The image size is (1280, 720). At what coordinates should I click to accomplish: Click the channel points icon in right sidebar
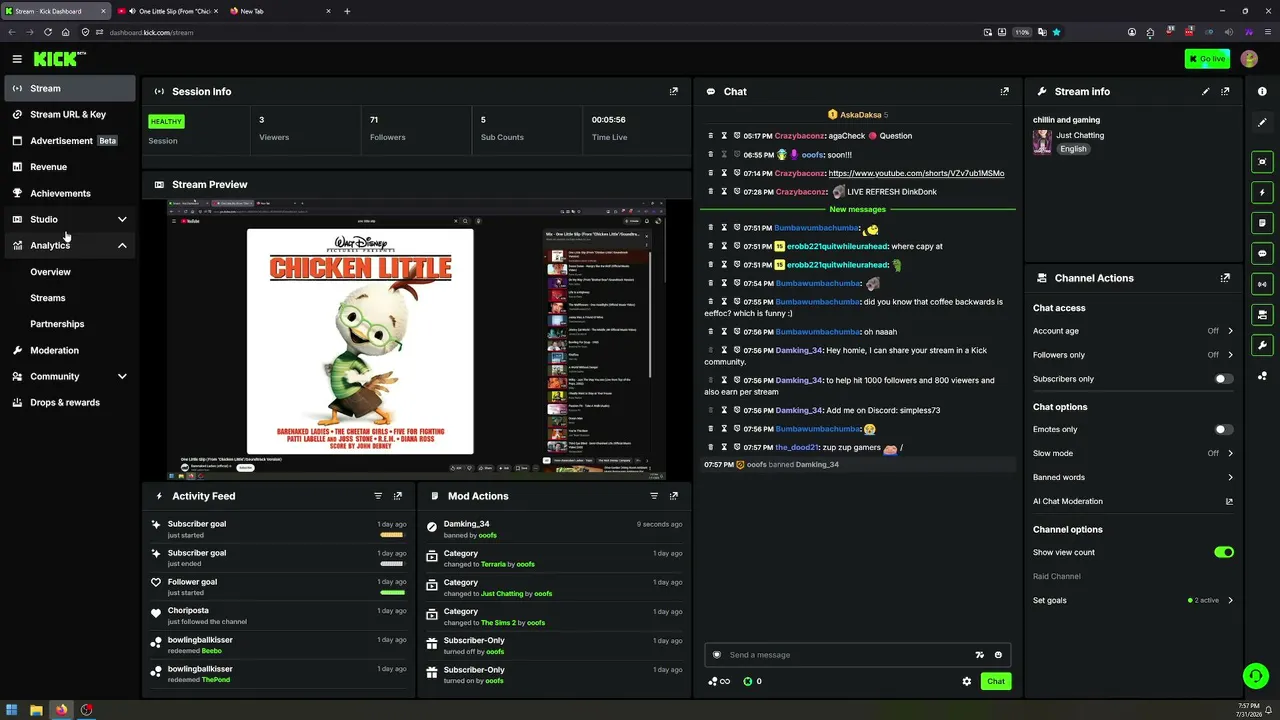(1262, 376)
